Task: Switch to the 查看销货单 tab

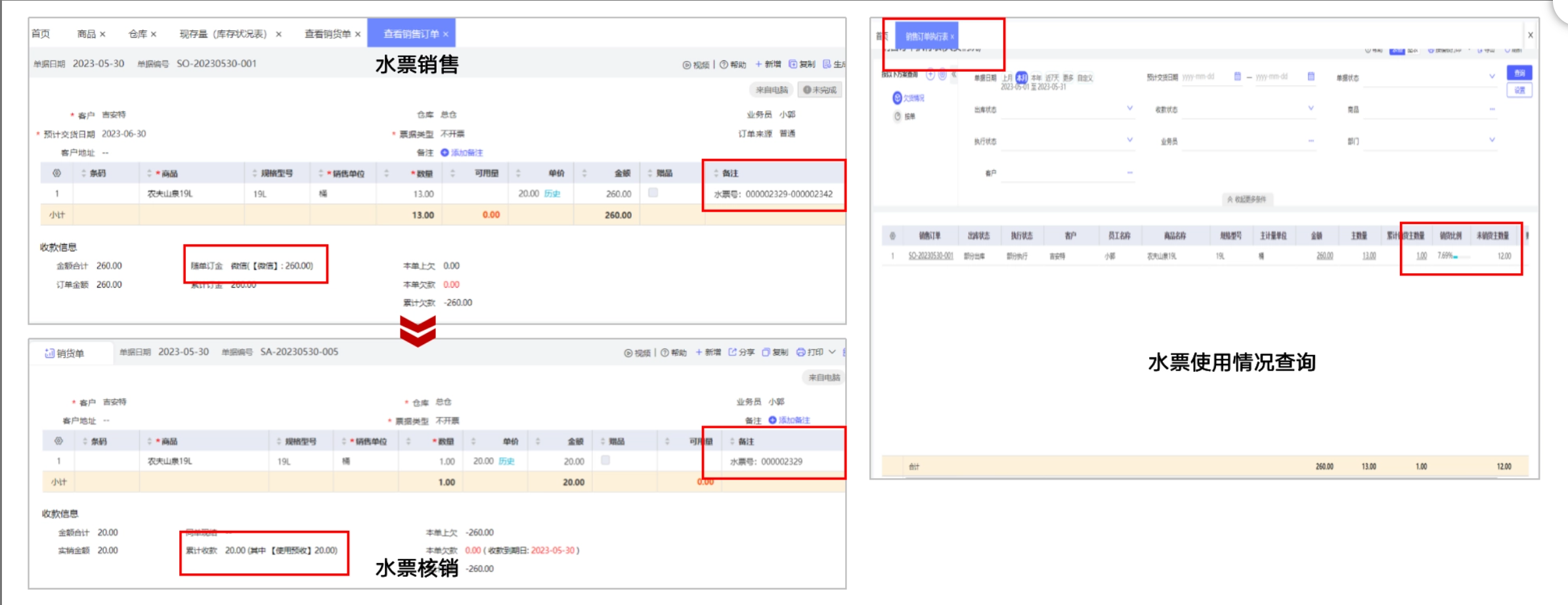Action: point(328,34)
